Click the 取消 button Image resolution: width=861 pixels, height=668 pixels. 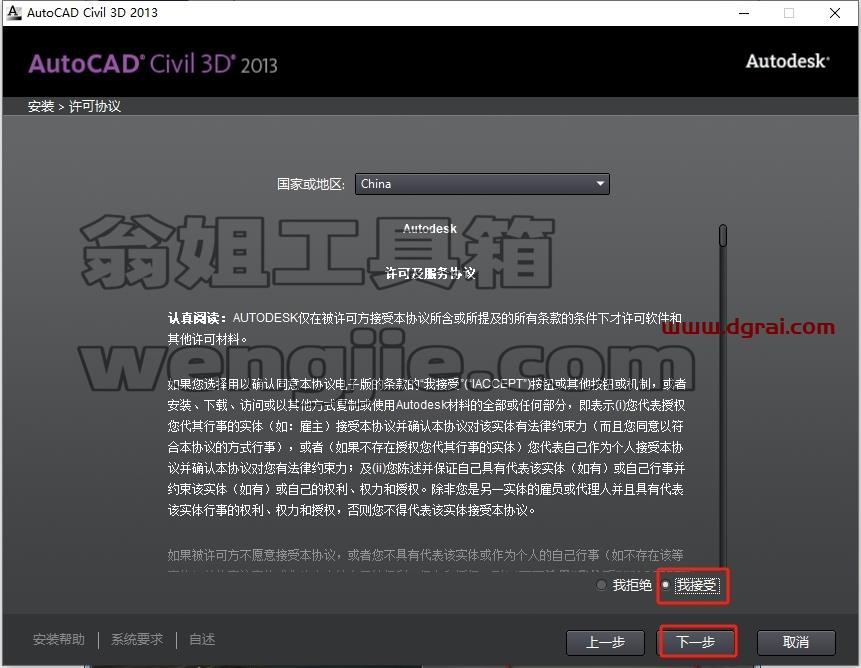point(796,642)
